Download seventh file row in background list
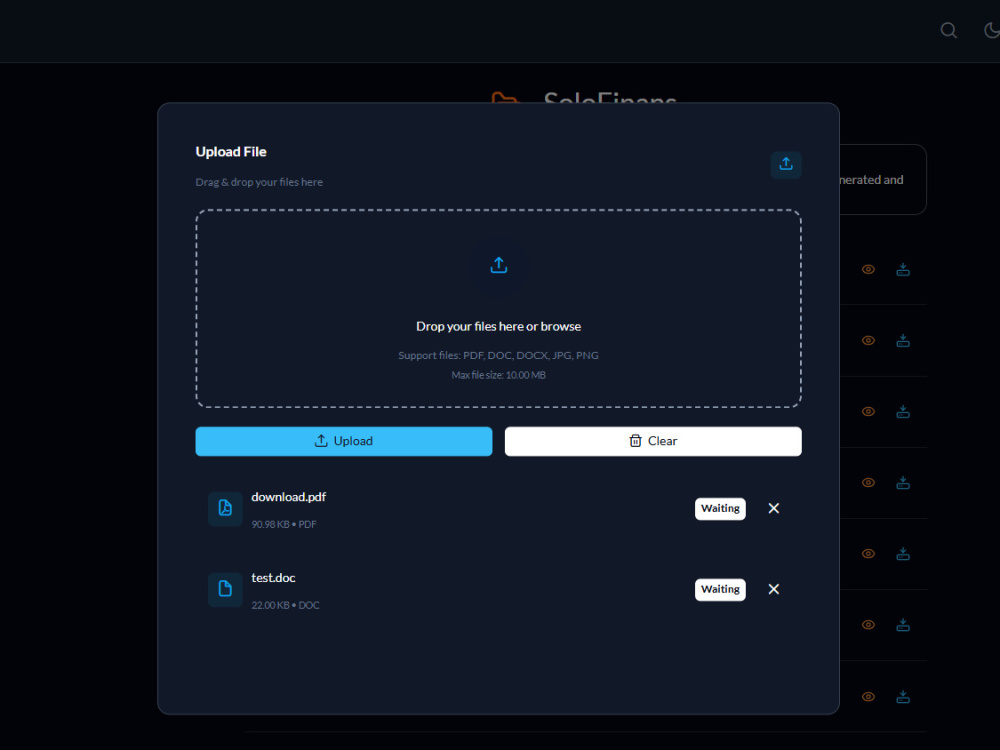 click(x=903, y=696)
